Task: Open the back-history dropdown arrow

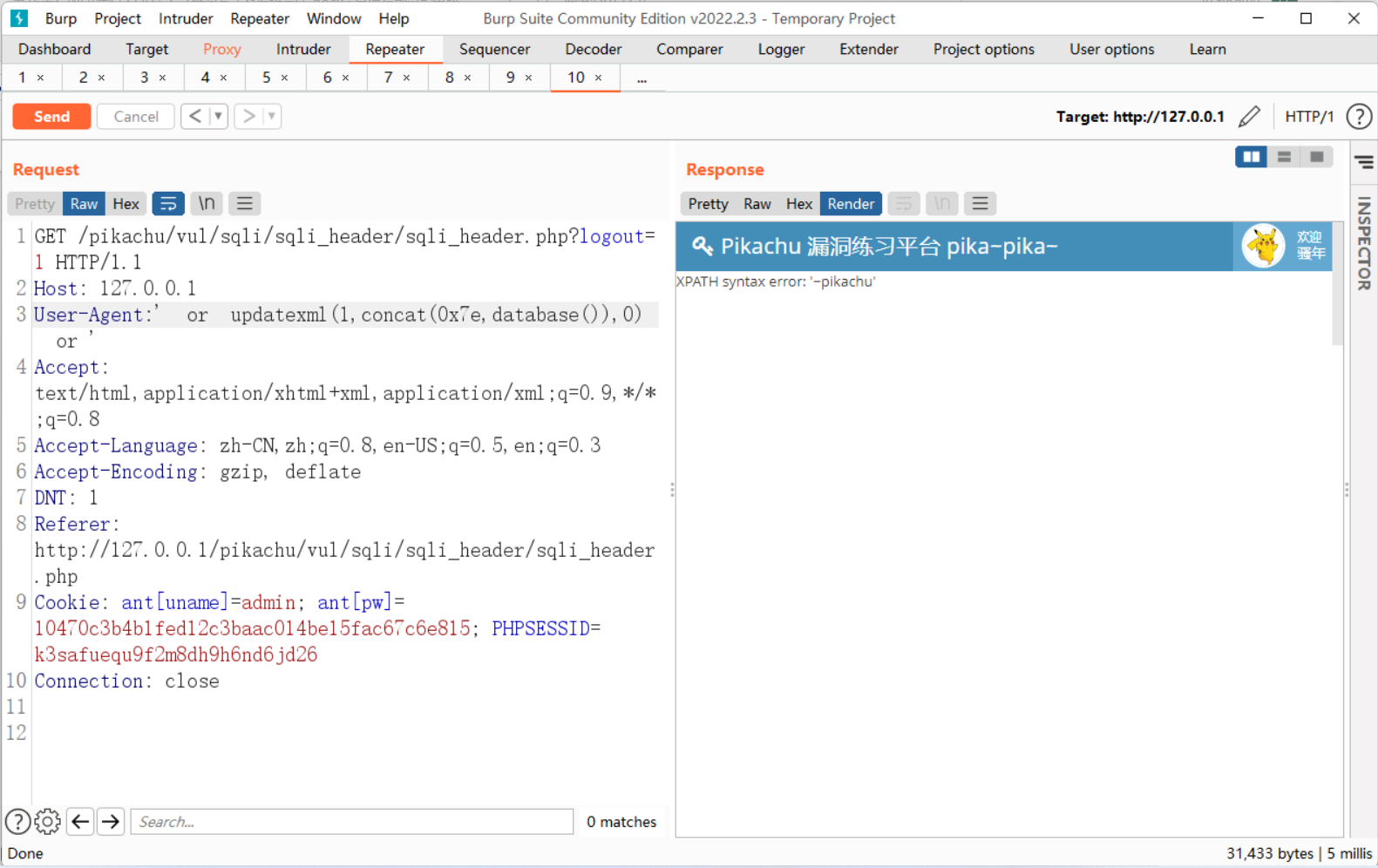Action: 219,116
